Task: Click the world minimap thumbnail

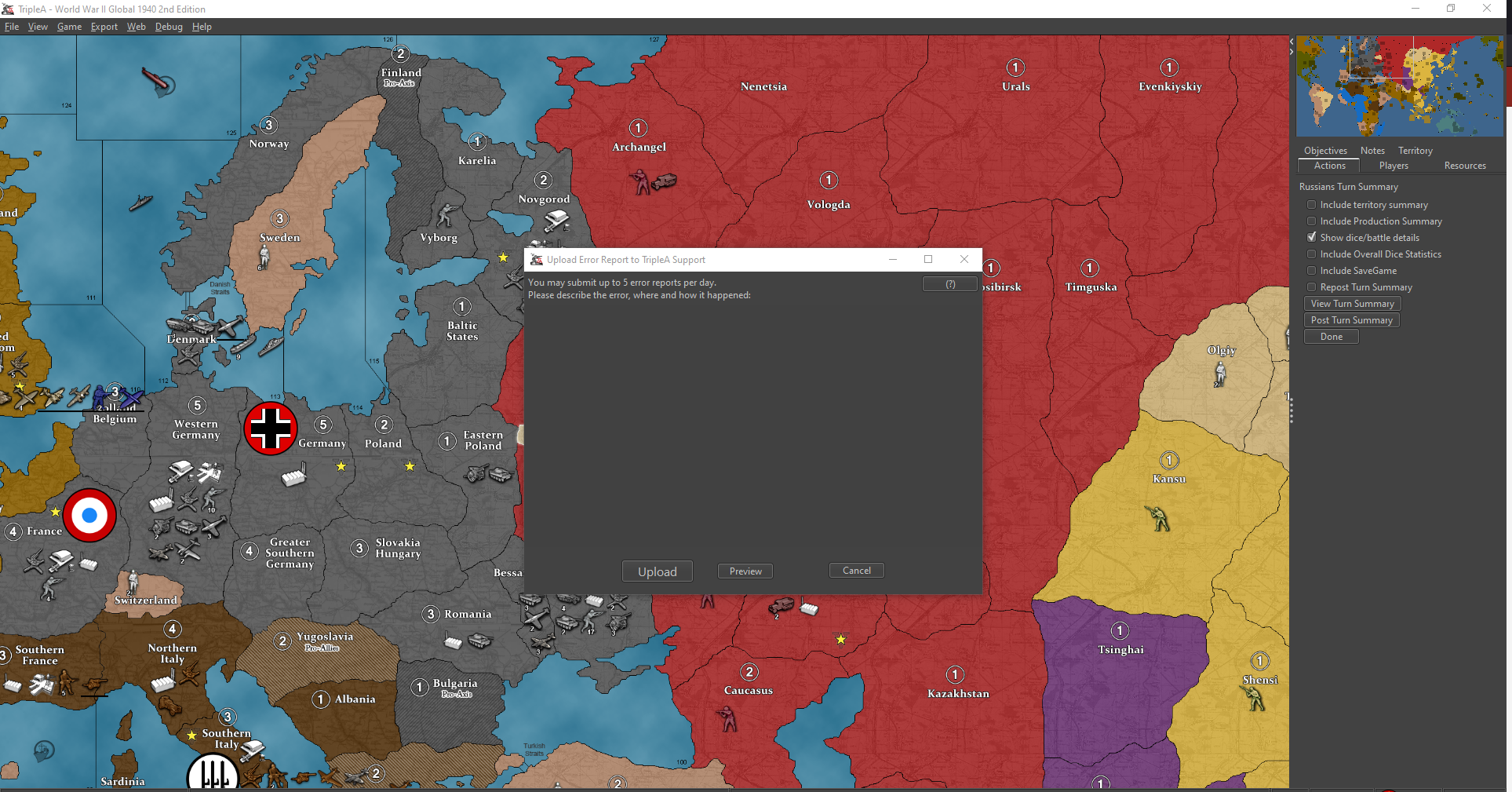Action: point(1399,86)
